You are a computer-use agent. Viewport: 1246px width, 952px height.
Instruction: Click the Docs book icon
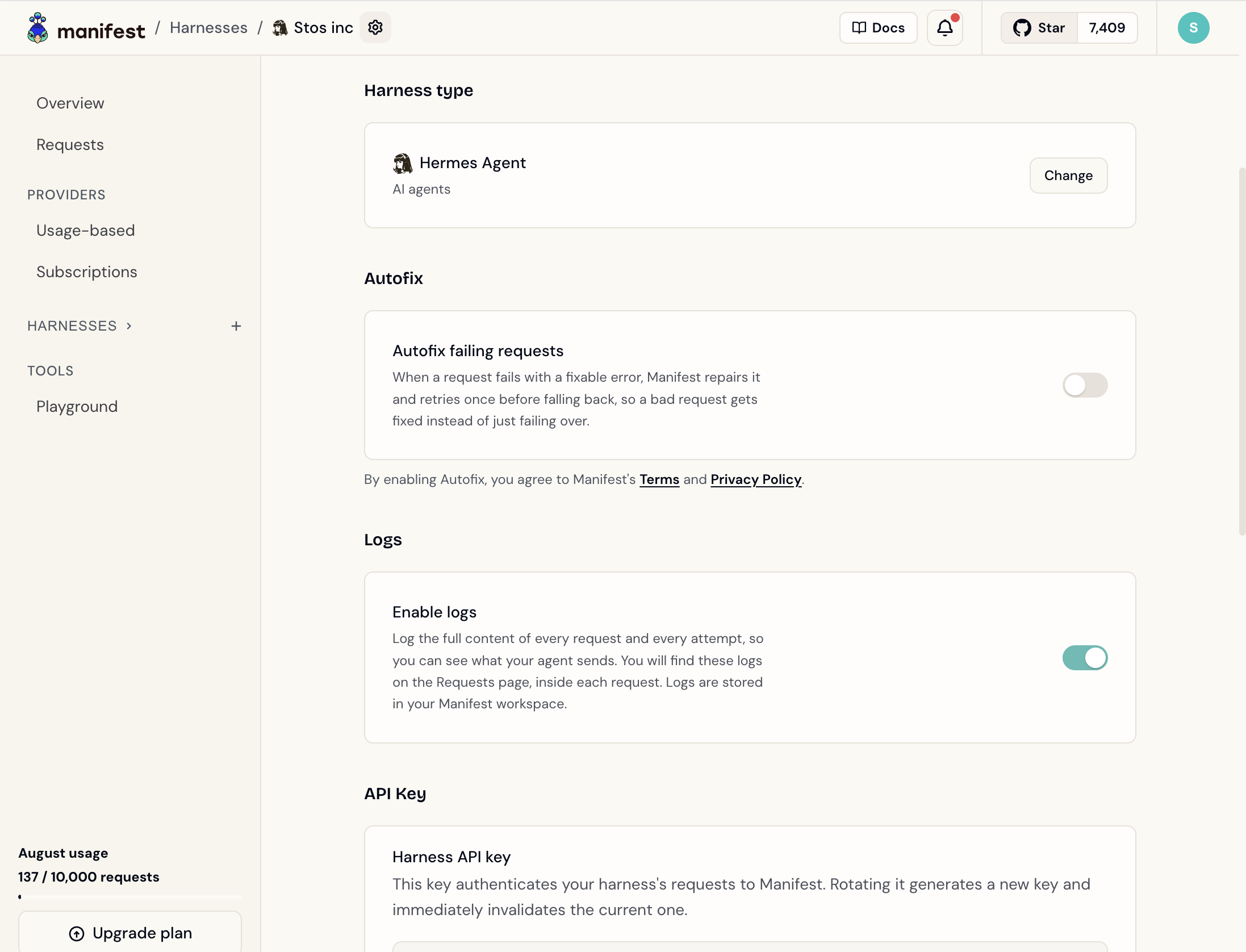(x=859, y=28)
